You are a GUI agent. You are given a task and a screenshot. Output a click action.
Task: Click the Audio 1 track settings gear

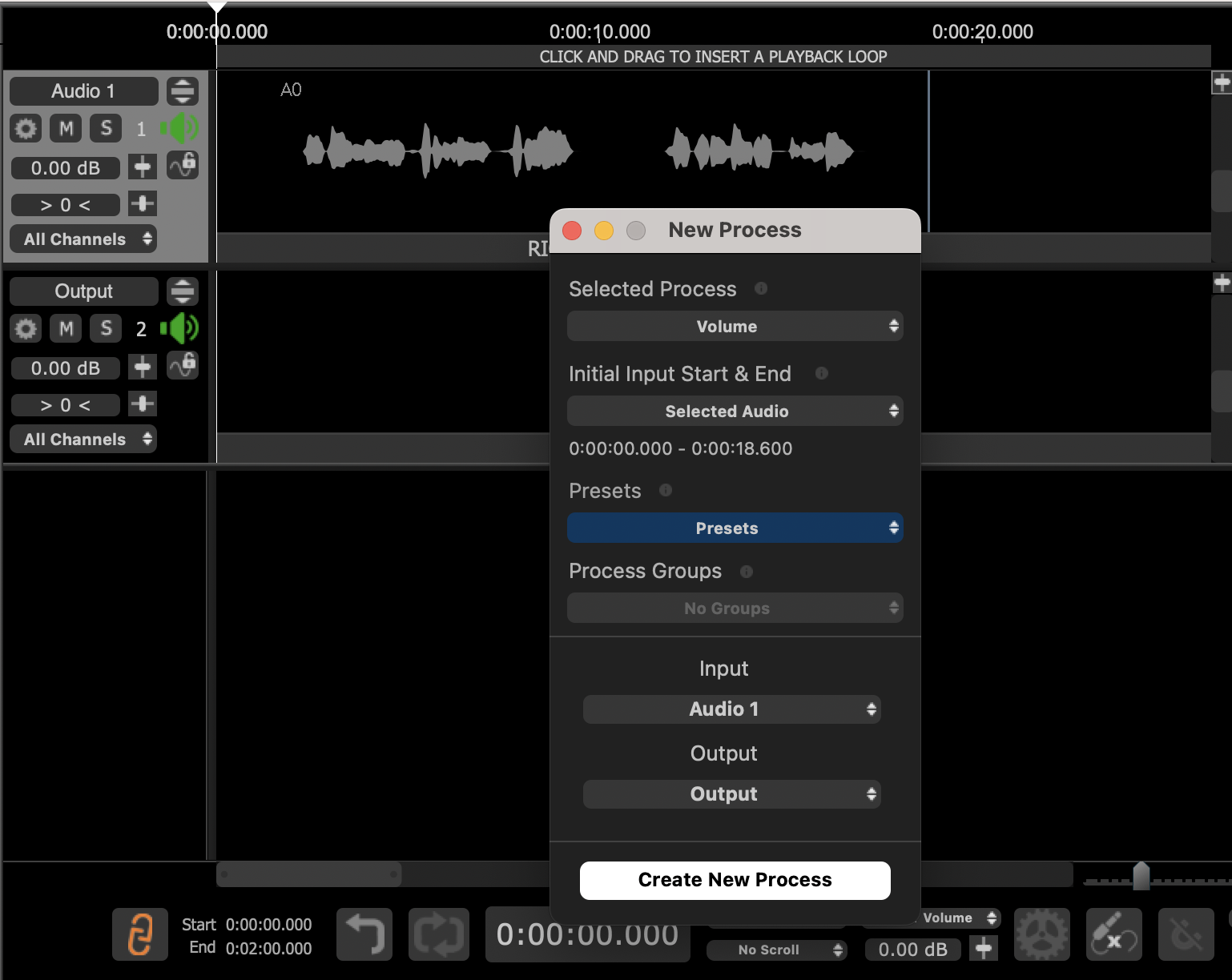(26, 128)
